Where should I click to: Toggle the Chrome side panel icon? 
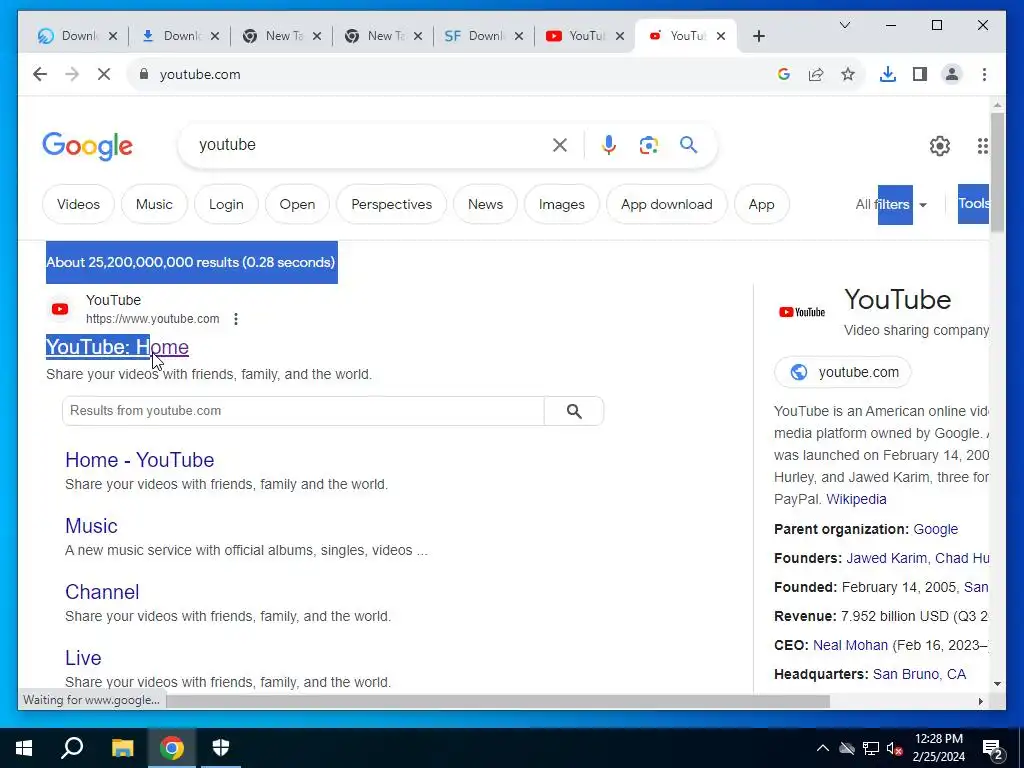point(920,74)
